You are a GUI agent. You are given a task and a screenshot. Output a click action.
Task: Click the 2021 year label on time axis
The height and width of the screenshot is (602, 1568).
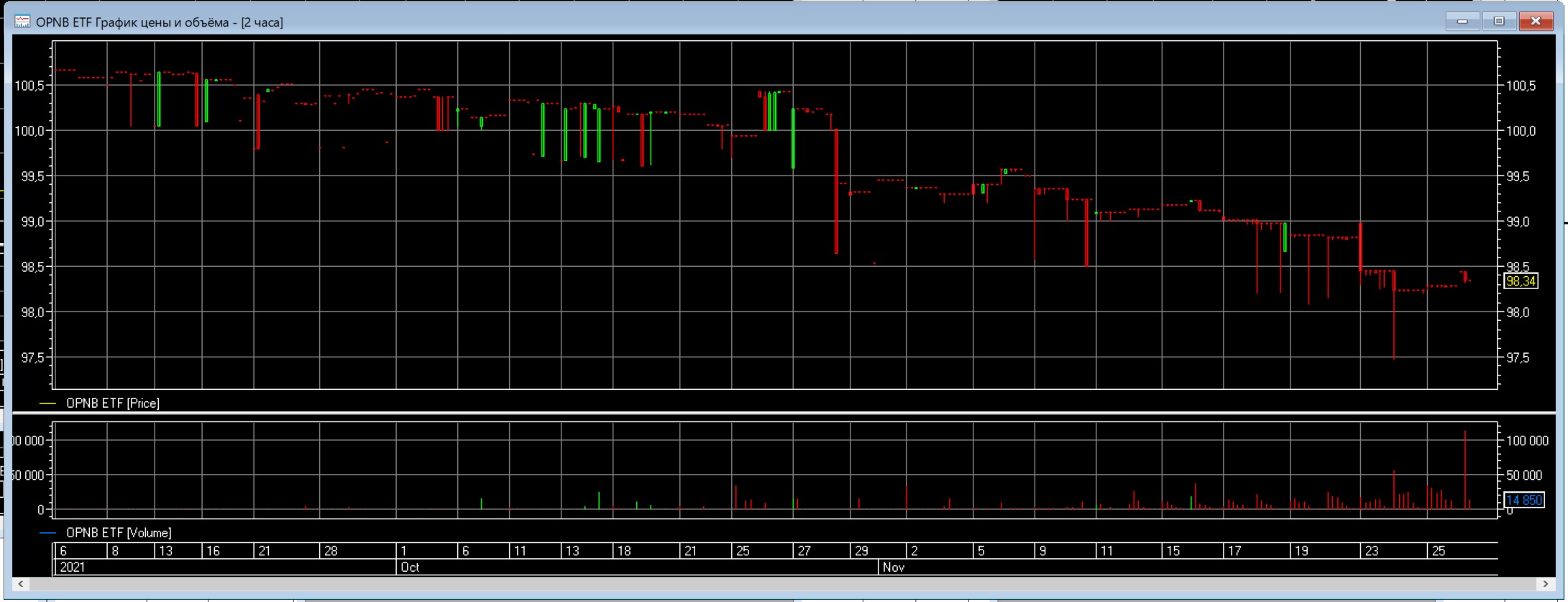(x=72, y=567)
